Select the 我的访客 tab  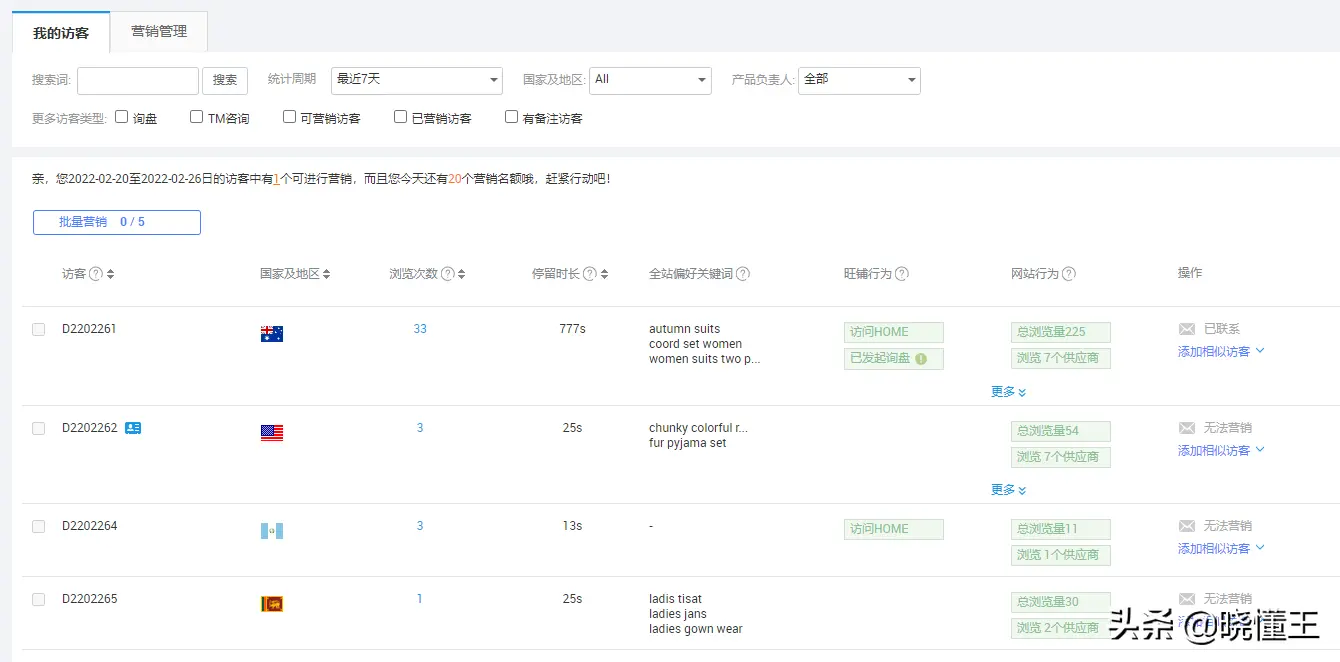pos(61,33)
